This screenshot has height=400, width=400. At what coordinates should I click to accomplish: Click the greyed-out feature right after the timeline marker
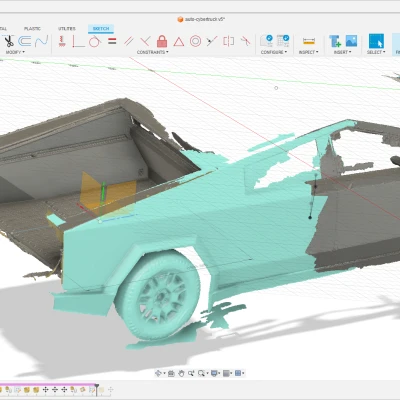[102, 389]
